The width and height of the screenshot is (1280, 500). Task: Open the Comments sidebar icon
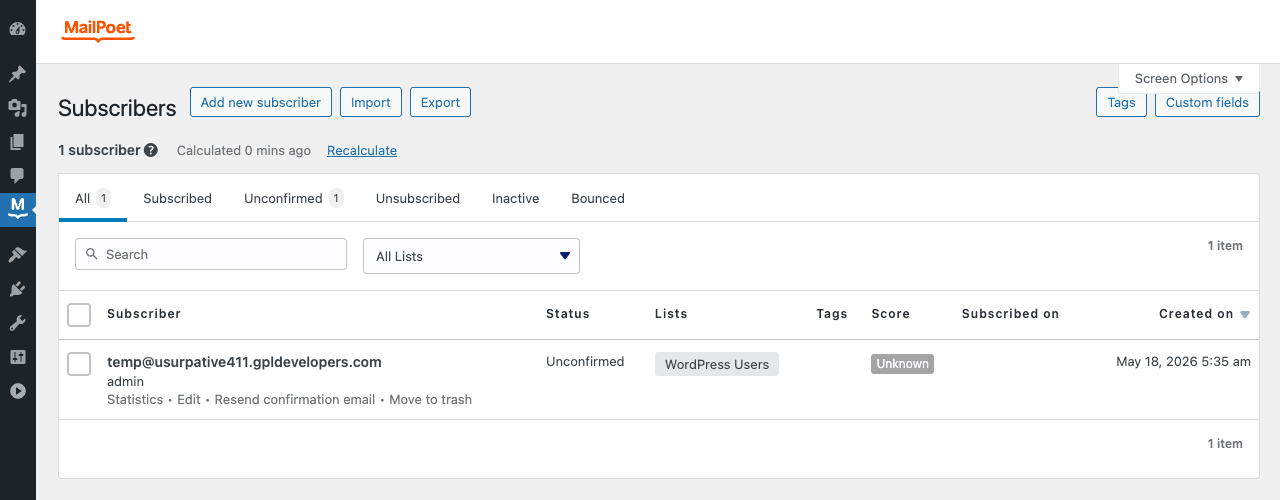(x=17, y=176)
